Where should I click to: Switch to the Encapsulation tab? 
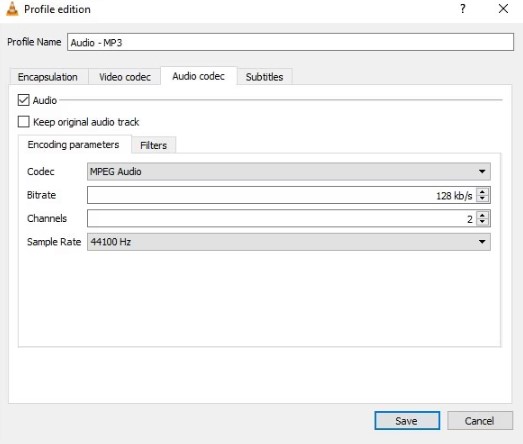point(48,77)
